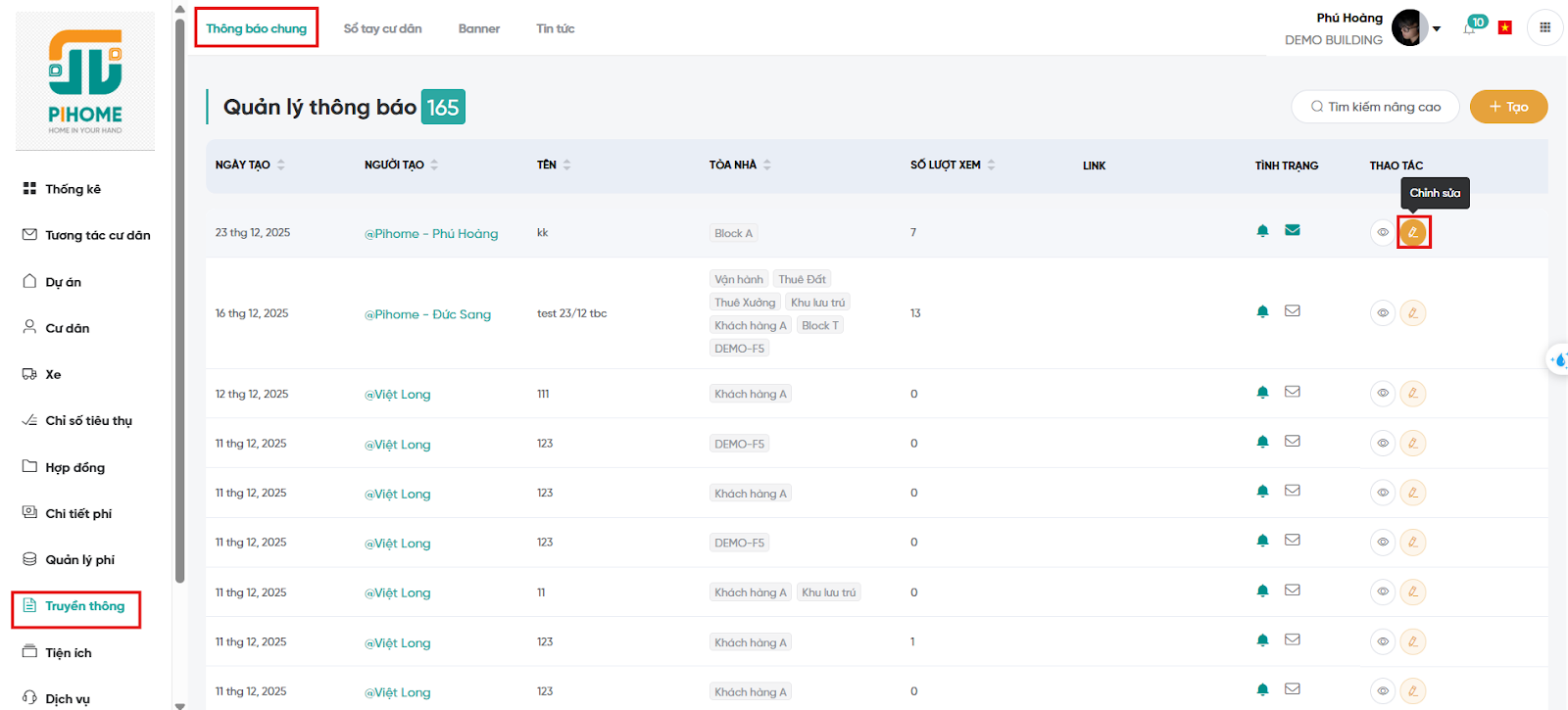Click the sidebar vertical scrollbar

179,294
